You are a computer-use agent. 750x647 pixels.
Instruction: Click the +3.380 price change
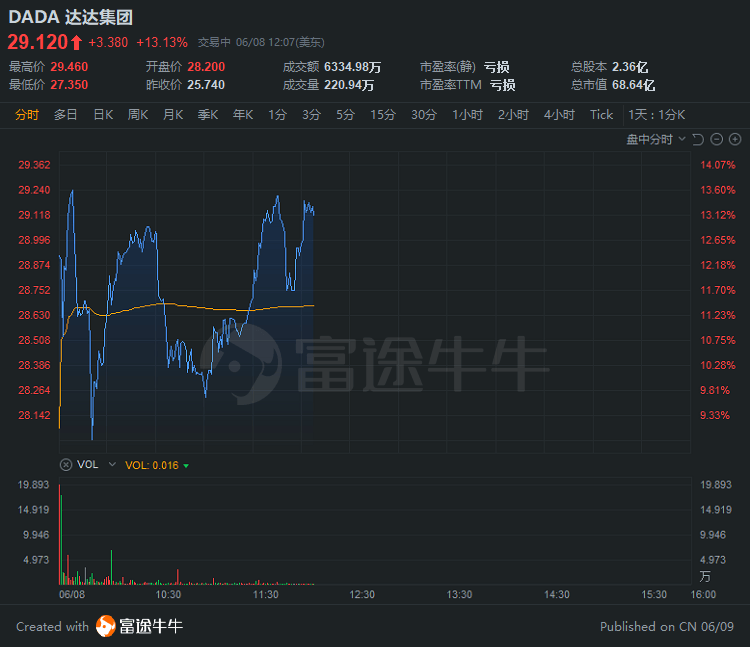click(108, 43)
